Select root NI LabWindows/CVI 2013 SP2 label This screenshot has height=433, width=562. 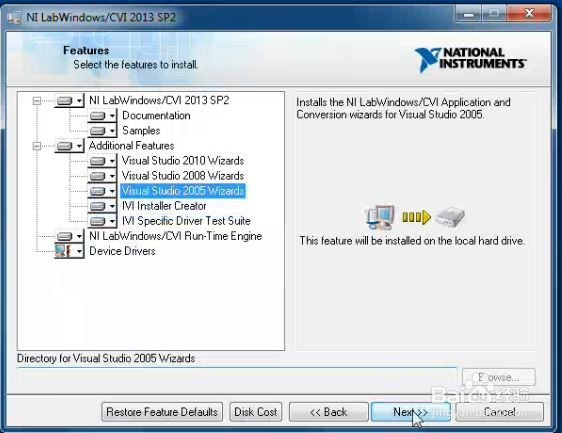159,100
